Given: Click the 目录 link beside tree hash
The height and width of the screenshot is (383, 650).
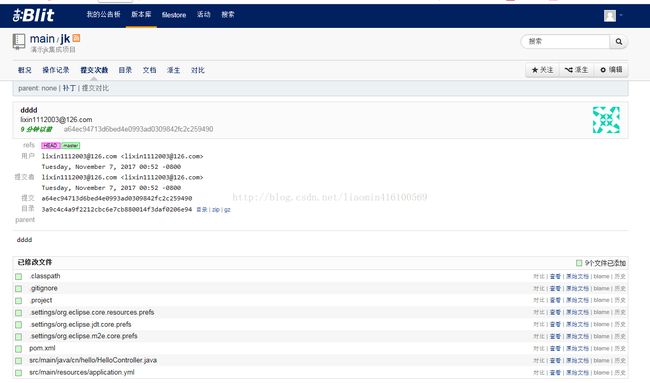Looking at the screenshot, I should 201,210.
